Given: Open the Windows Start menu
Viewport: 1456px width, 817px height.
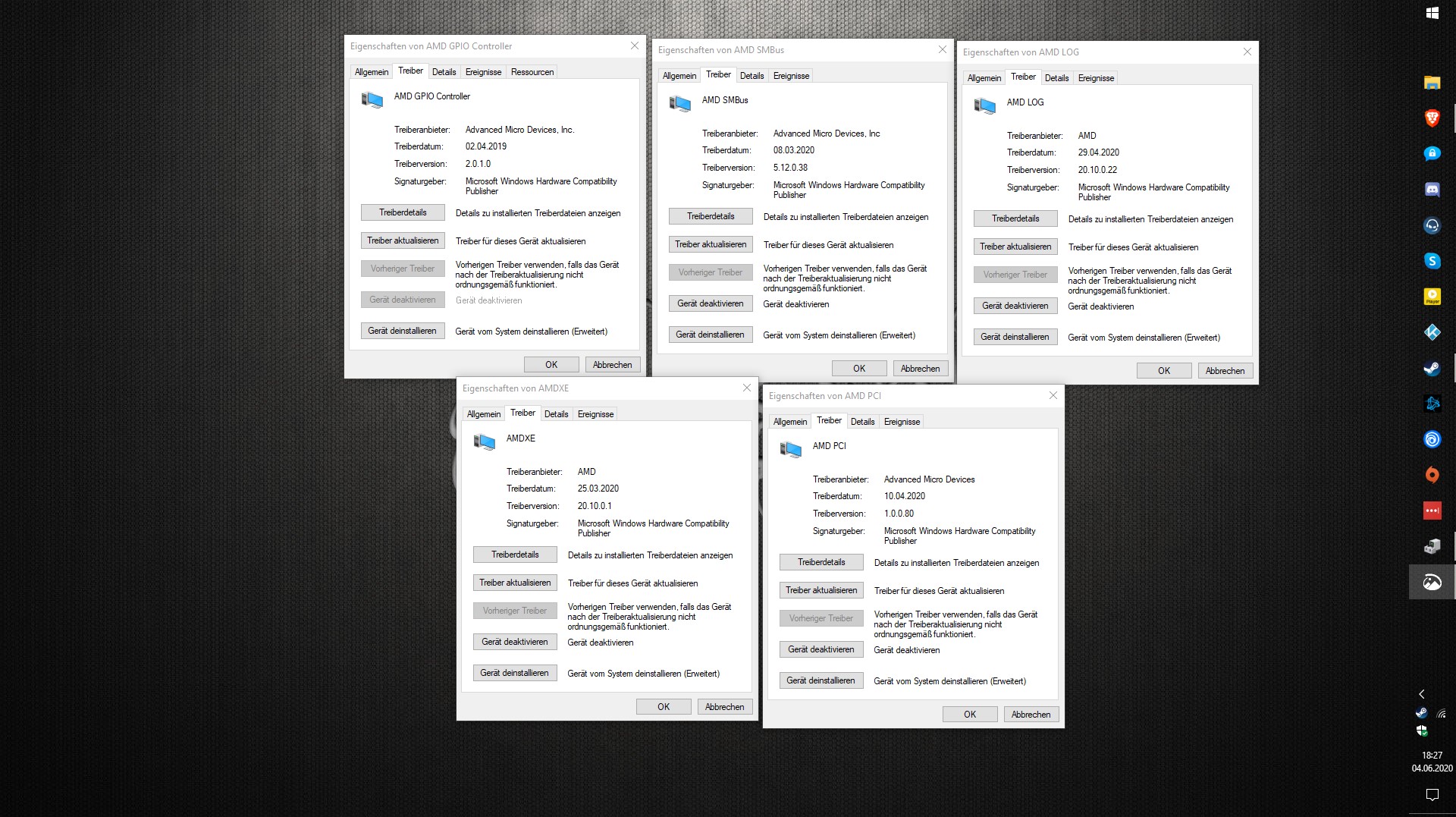Looking at the screenshot, I should 1432,13.
